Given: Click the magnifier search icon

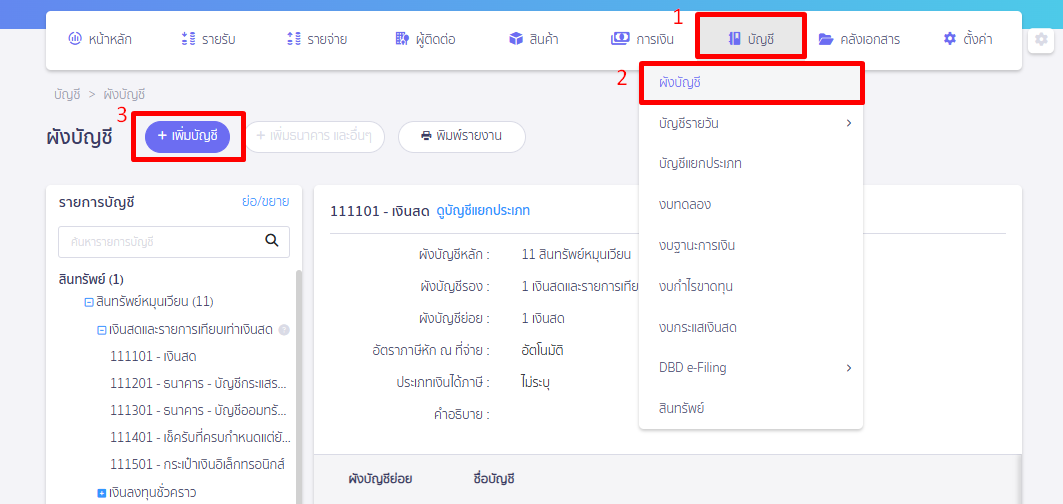Looking at the screenshot, I should (272, 240).
